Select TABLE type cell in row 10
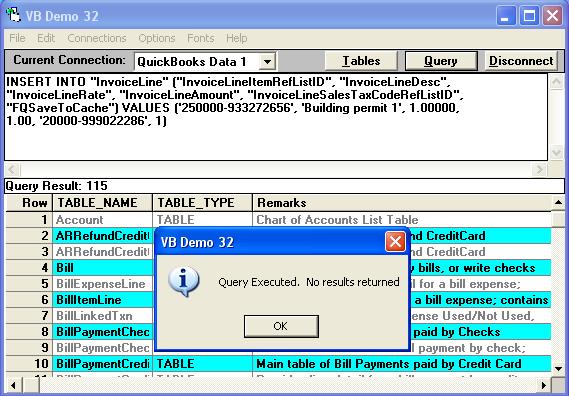The height and width of the screenshot is (396, 569). tap(202, 363)
